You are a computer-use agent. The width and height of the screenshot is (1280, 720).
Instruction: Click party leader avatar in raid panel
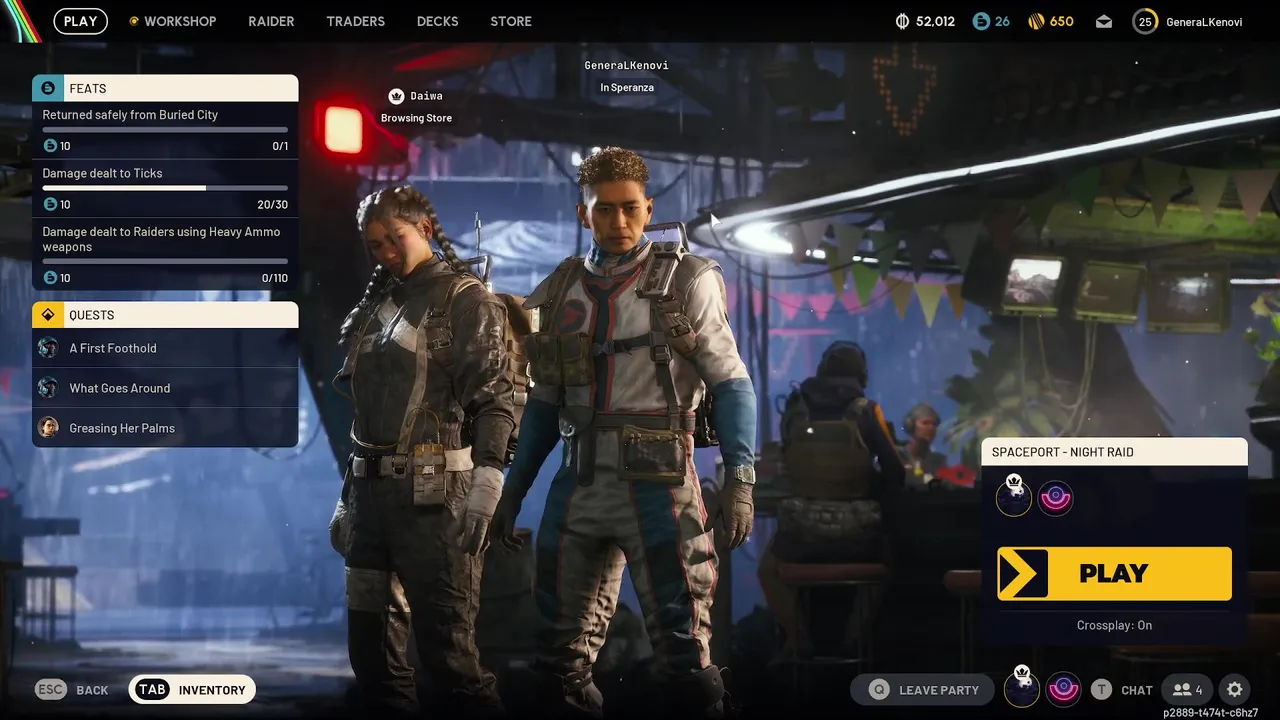1014,497
